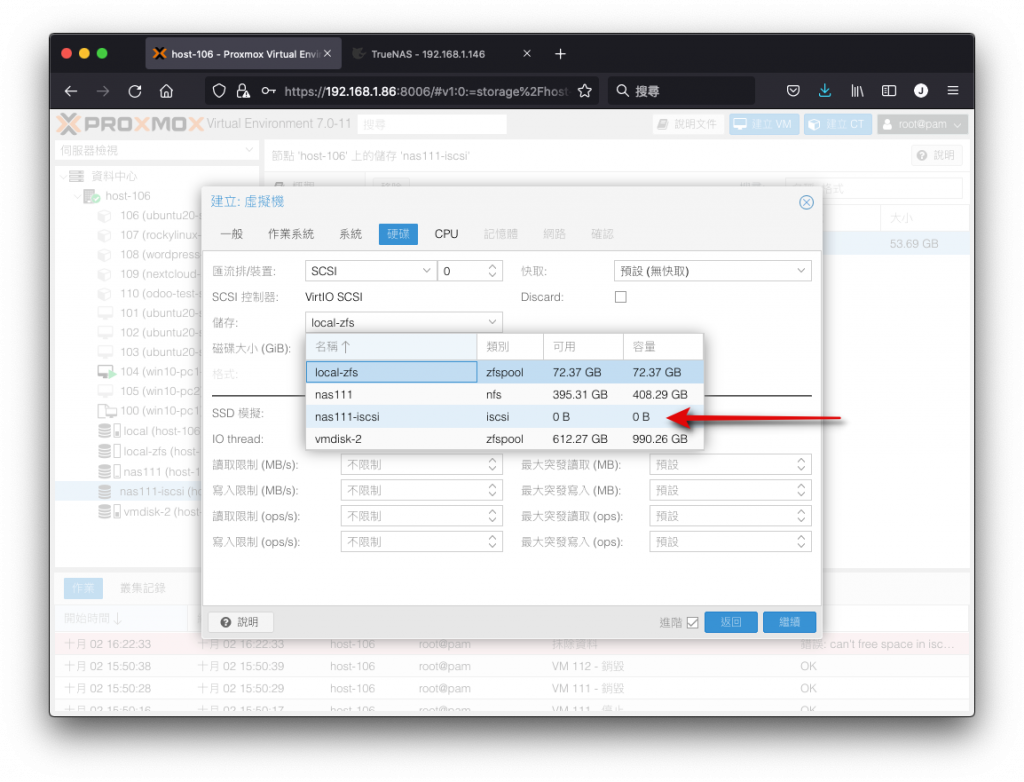Open the root@pam user menu
This screenshot has width=1024, height=782.
pyautogui.click(x=922, y=124)
